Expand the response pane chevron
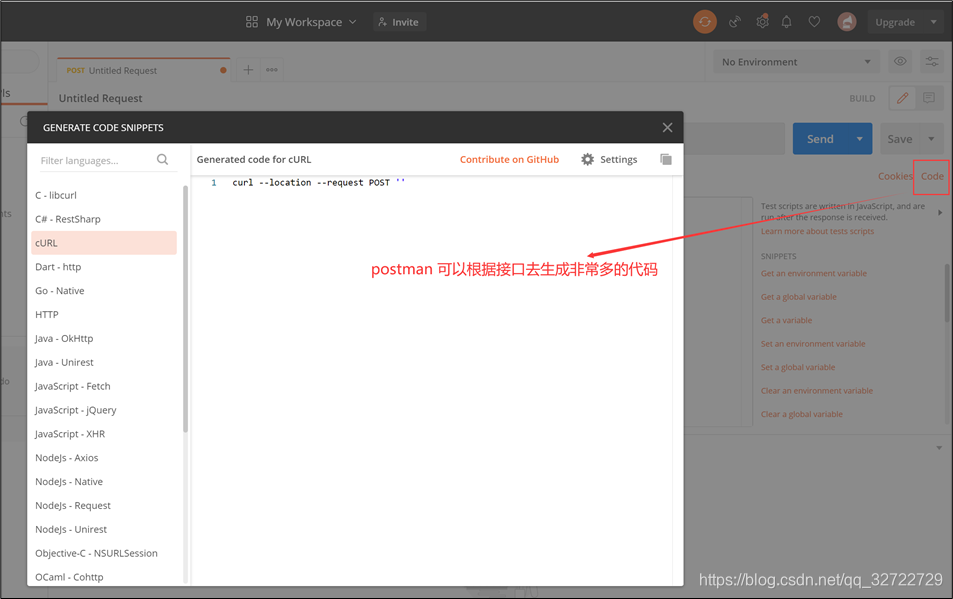This screenshot has height=599, width=953. coord(939,448)
